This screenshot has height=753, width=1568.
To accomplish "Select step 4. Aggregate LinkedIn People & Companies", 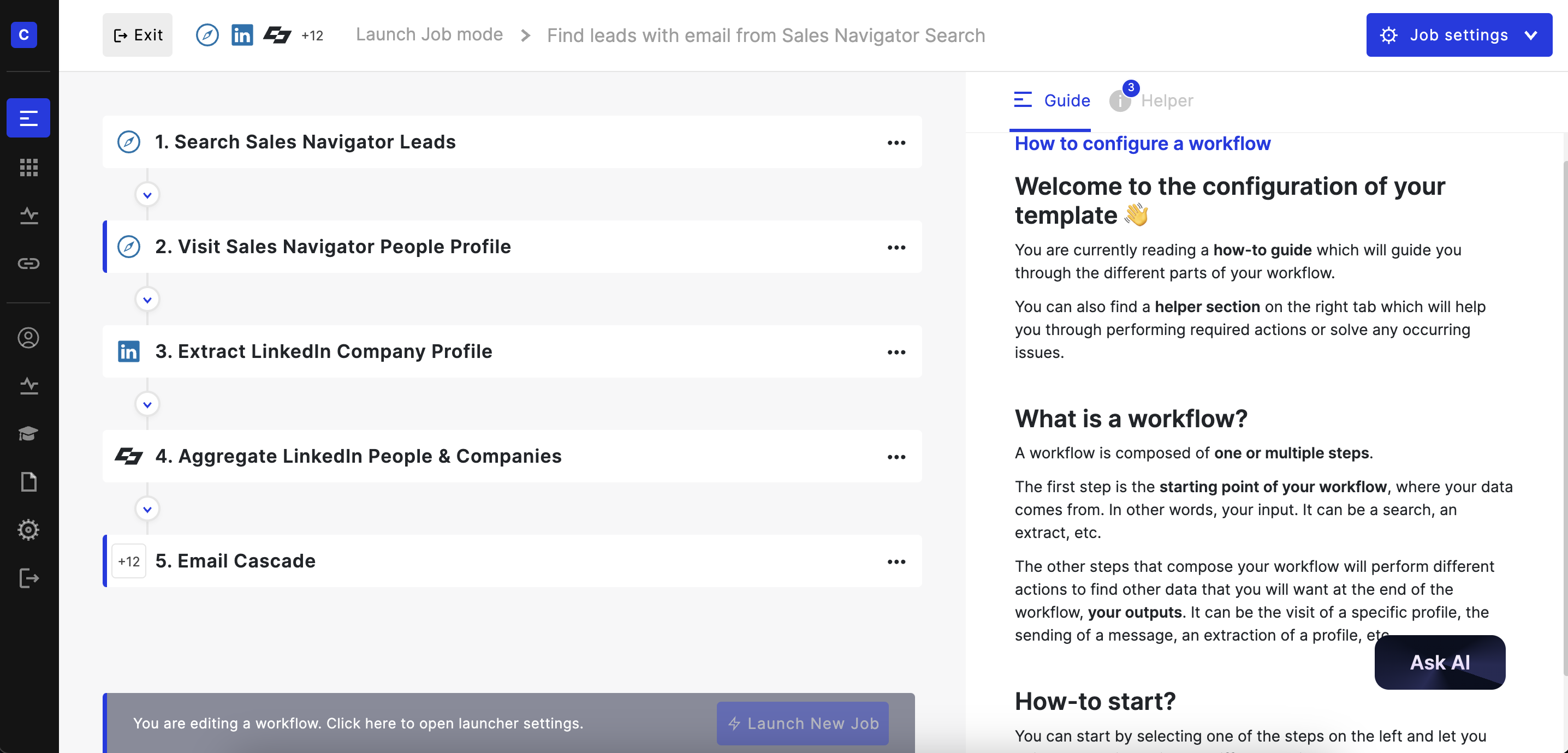I will click(x=513, y=456).
